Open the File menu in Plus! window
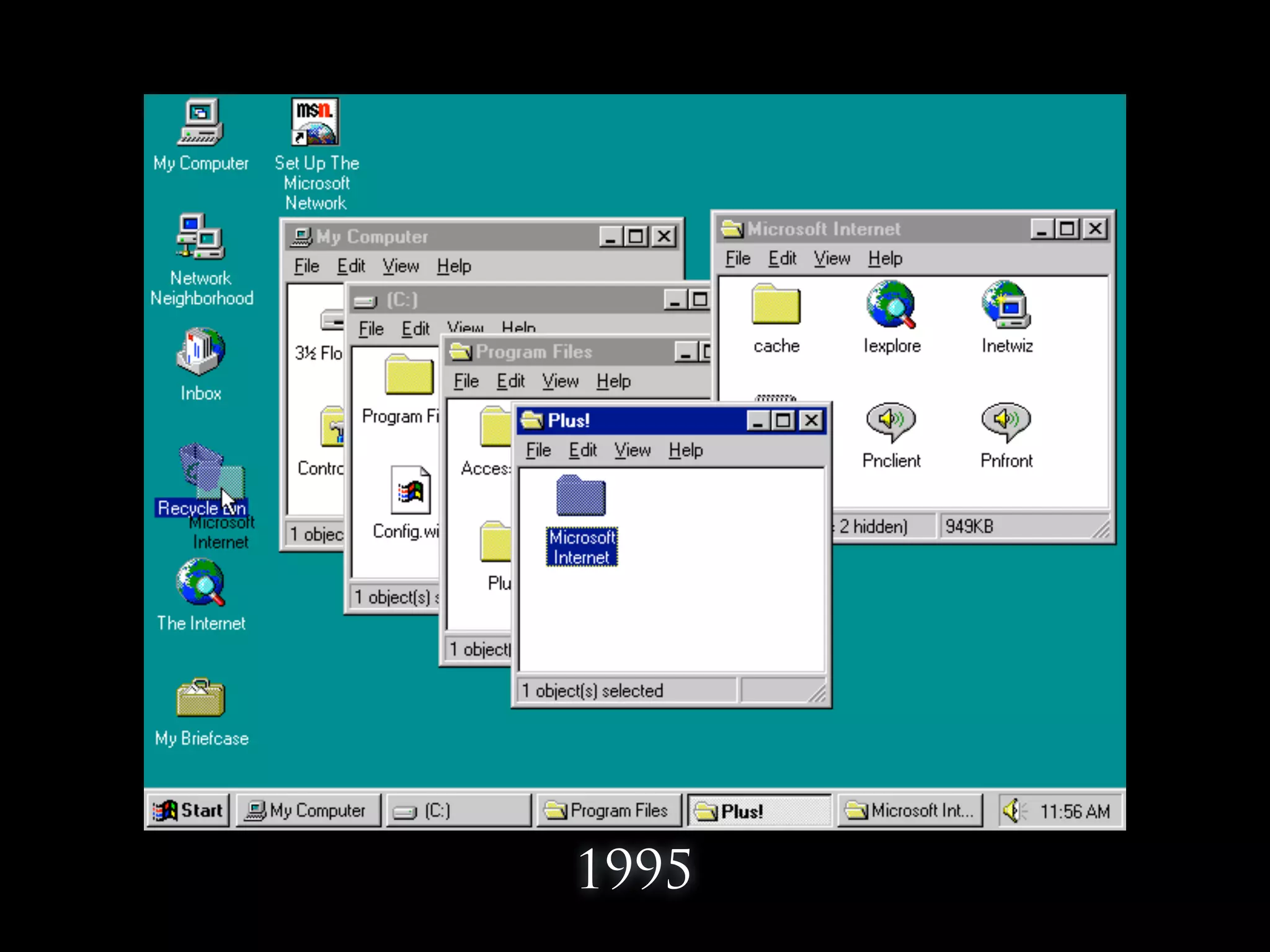1270x952 pixels. pyautogui.click(x=538, y=450)
